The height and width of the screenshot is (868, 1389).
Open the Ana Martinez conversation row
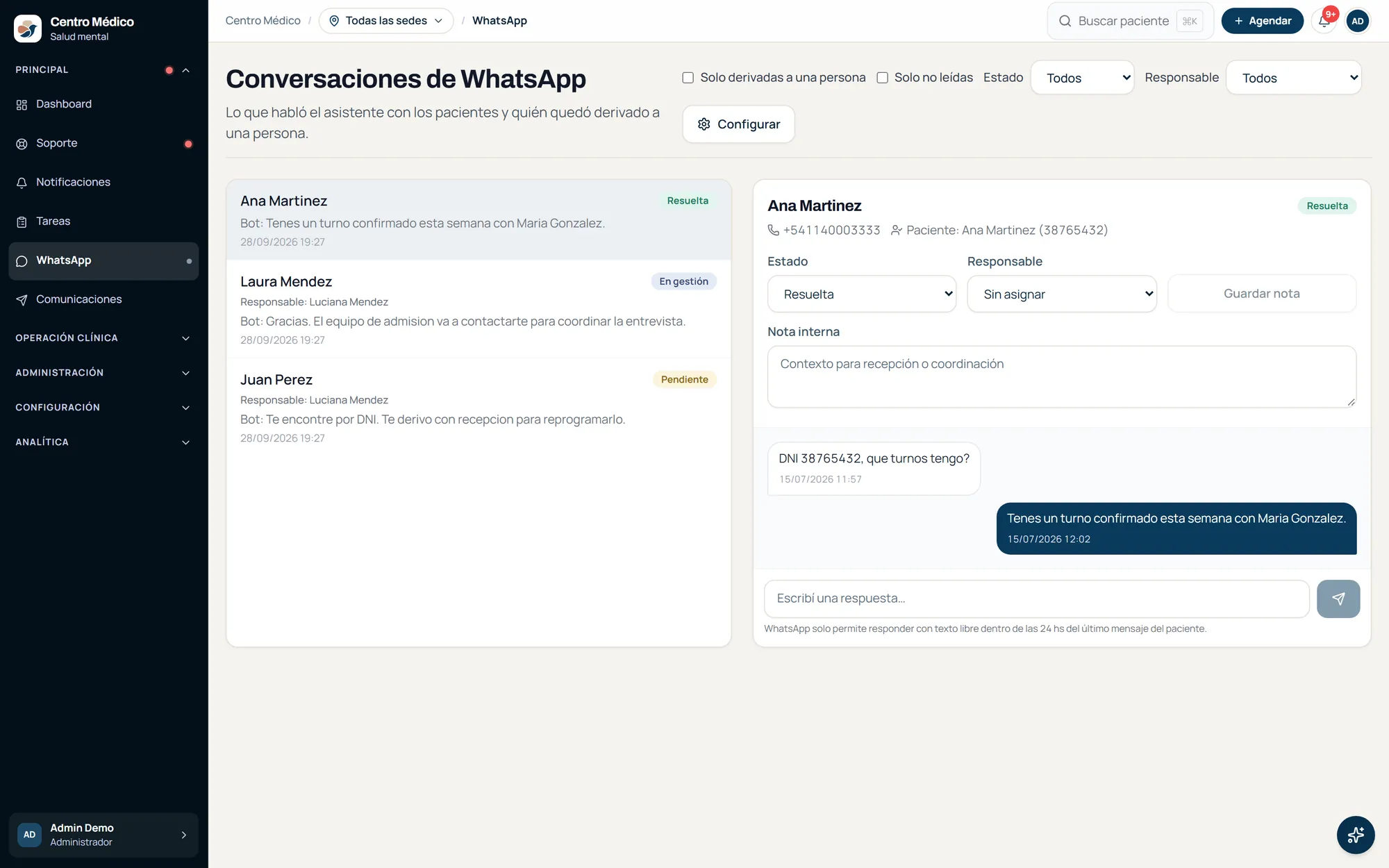pyautogui.click(x=479, y=220)
